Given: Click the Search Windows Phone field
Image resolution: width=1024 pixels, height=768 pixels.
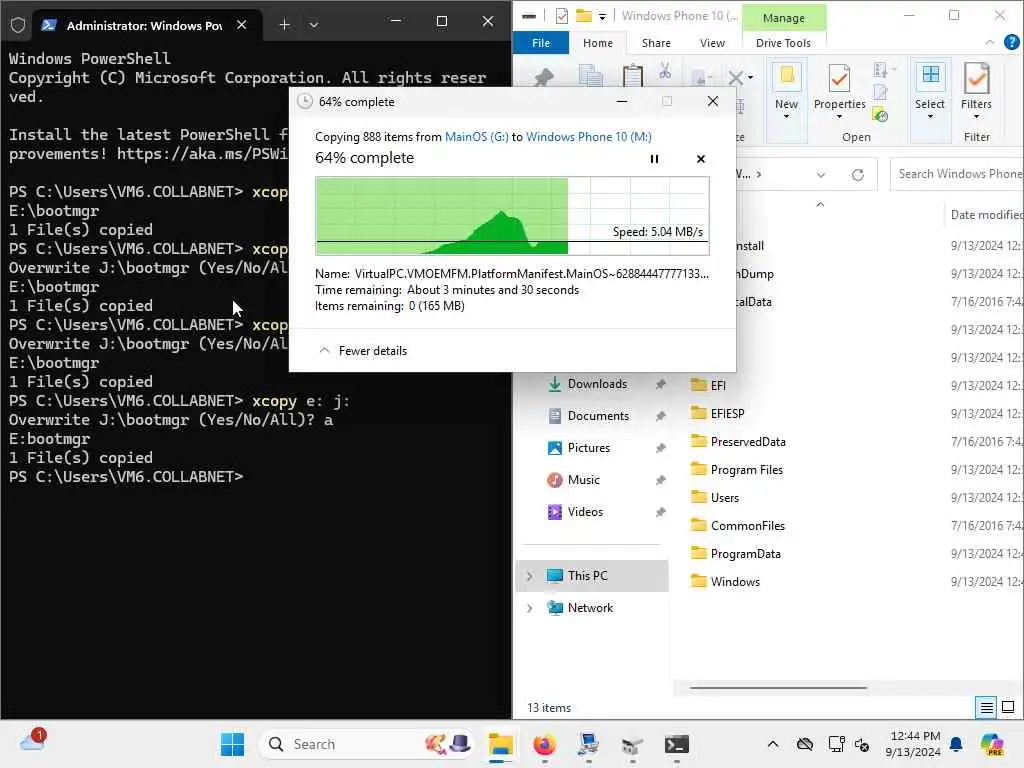Looking at the screenshot, I should point(956,174).
